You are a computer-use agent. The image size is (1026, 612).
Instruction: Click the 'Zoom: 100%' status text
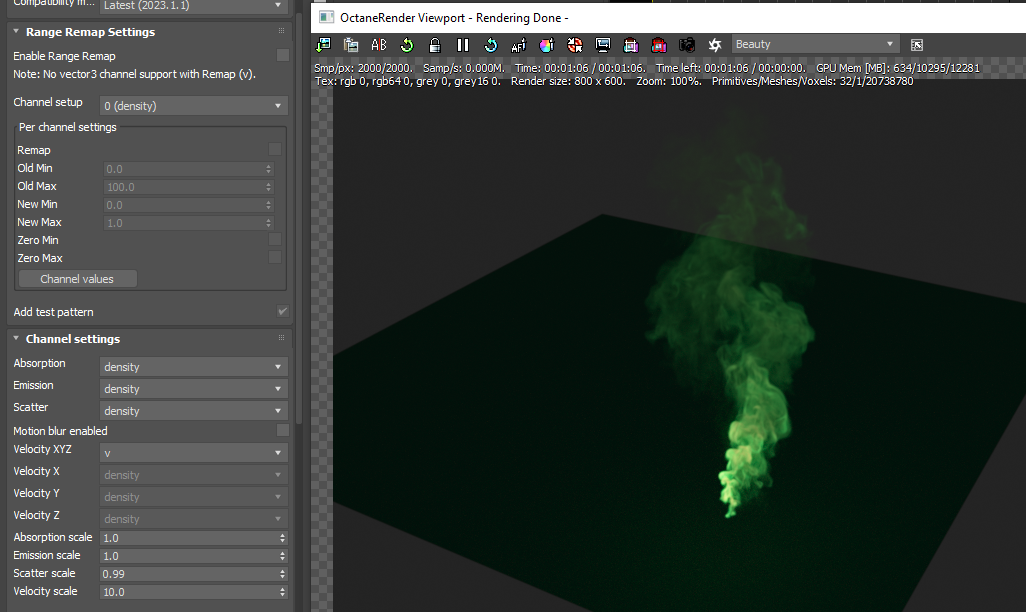669,81
